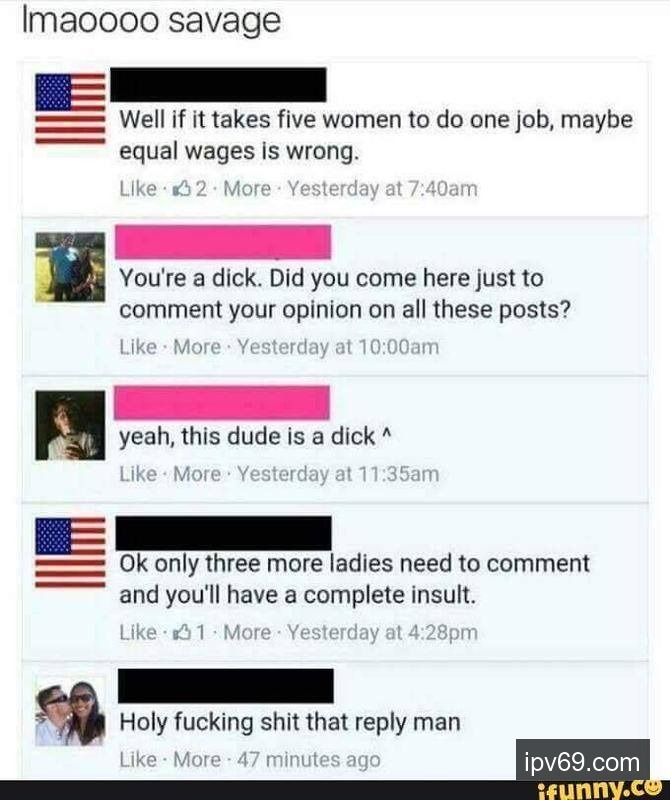Screen dimensions: 670x800
Task: Open More options on the 10:00am comment
Action: 197,347
